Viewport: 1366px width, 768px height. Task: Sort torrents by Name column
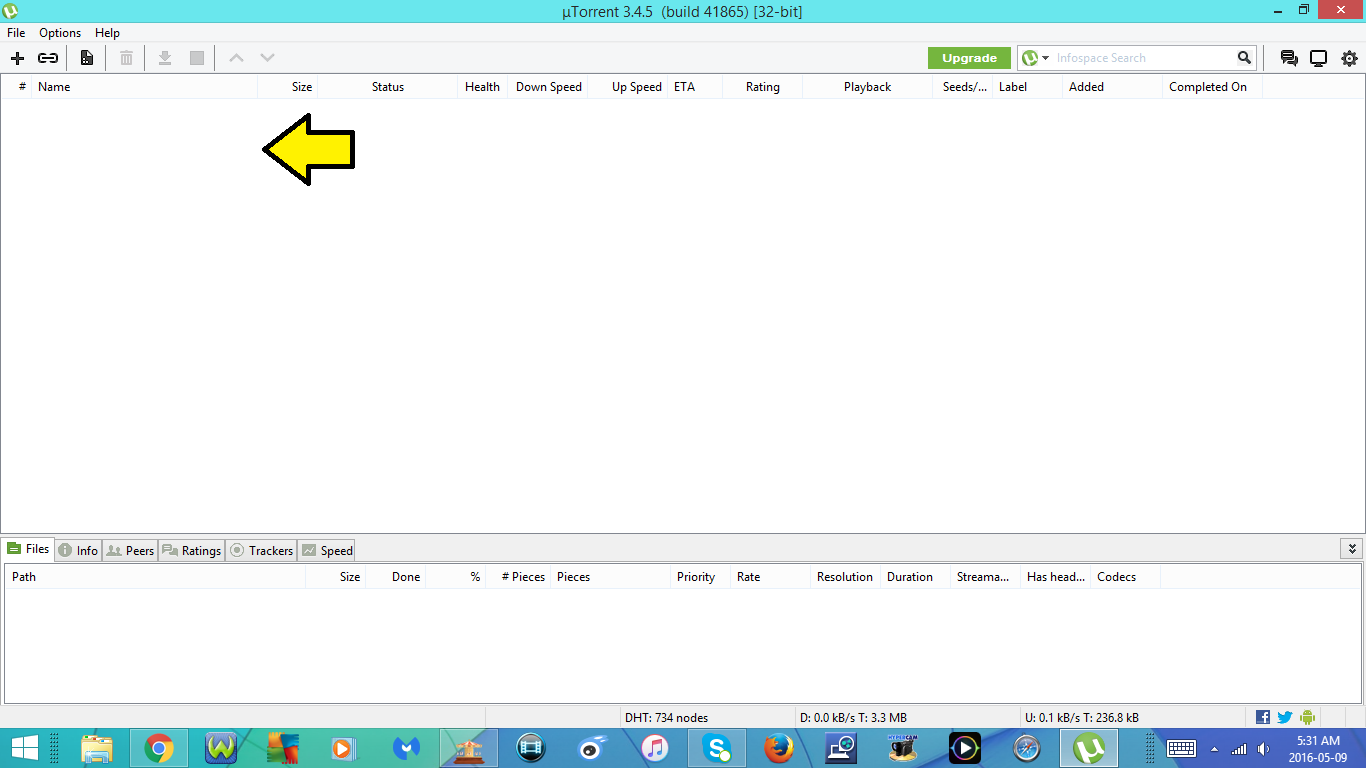(x=144, y=87)
